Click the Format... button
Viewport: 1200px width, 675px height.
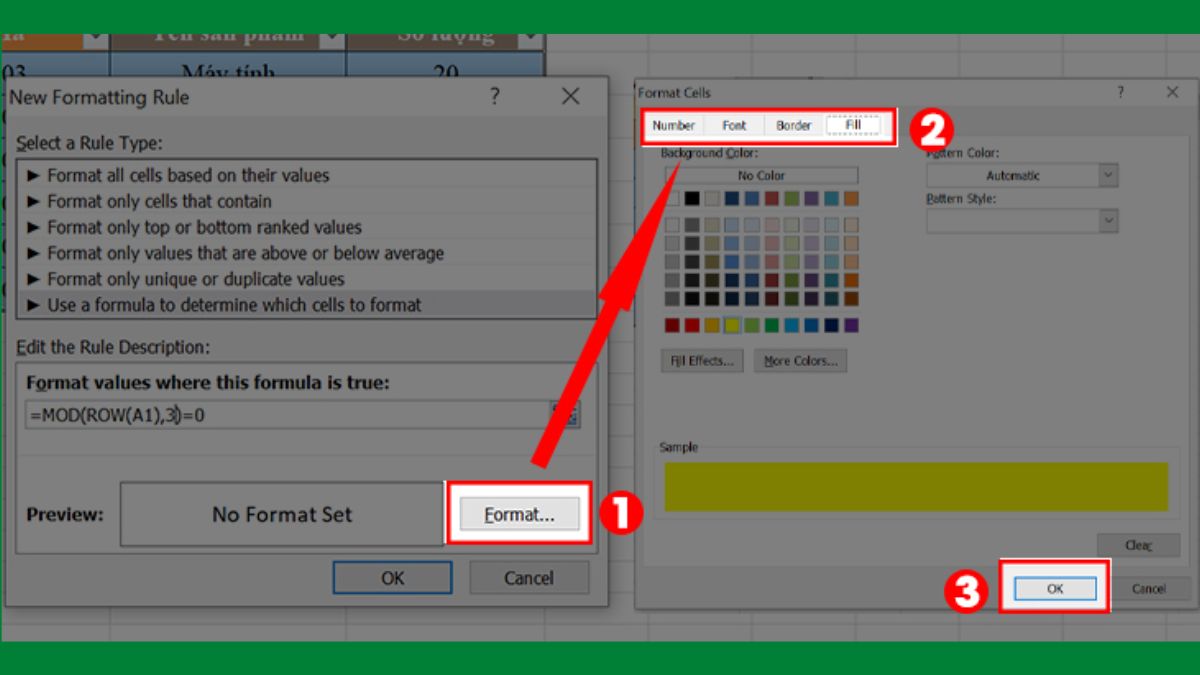519,514
